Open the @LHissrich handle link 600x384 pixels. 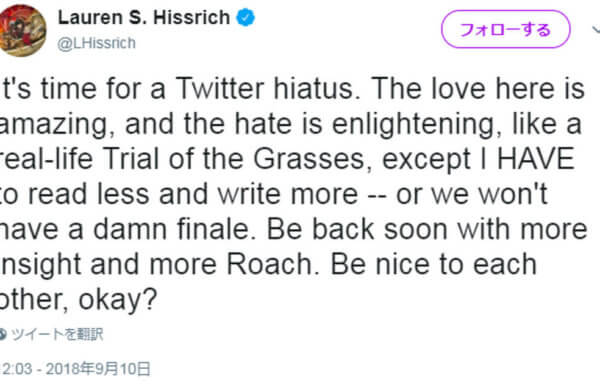pos(96,43)
